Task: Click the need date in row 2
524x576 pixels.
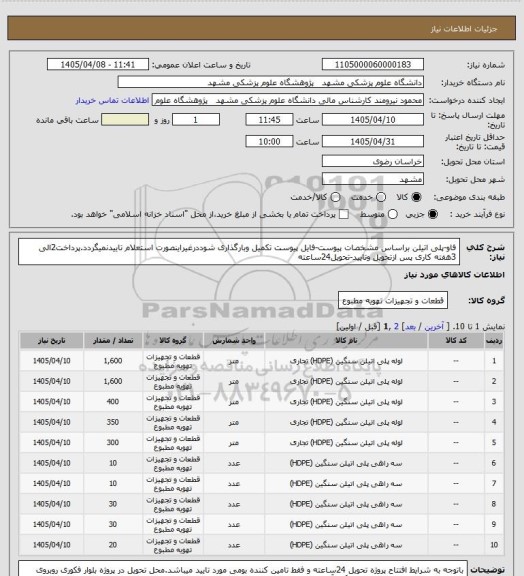Action: tap(51, 381)
